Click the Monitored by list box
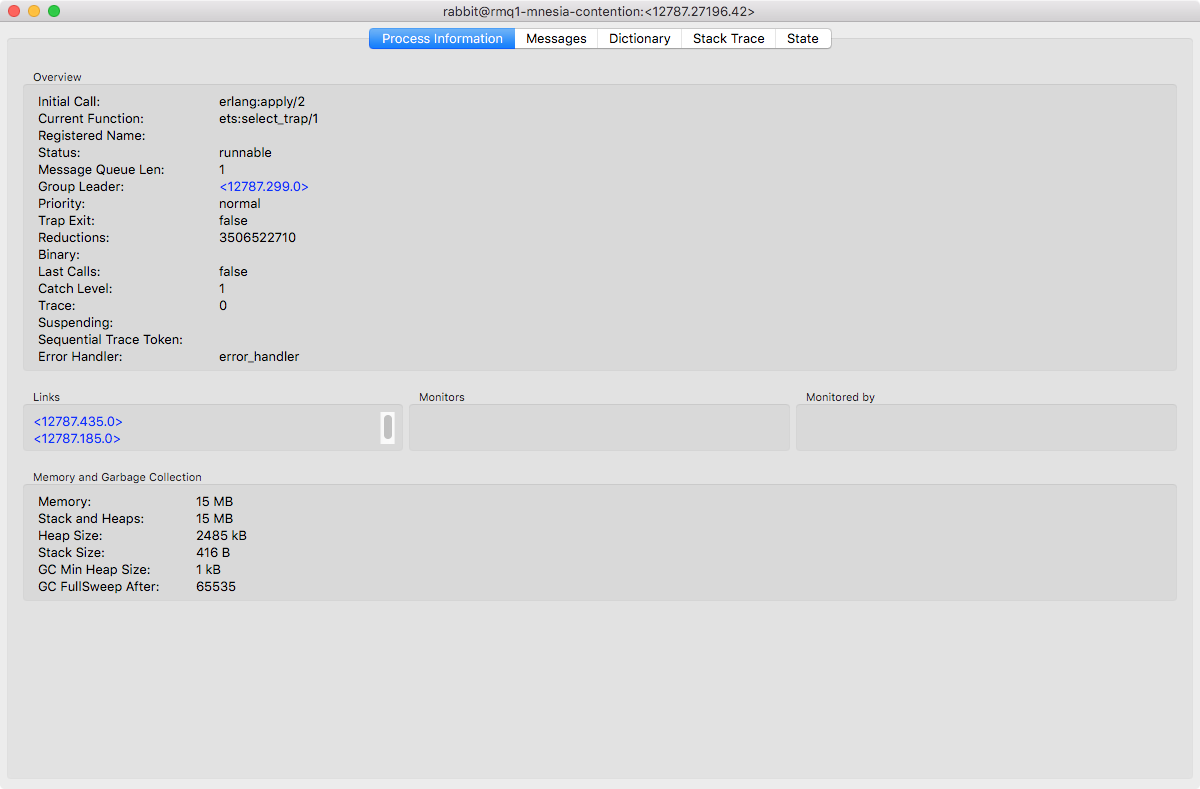The height and width of the screenshot is (789, 1200). point(986,428)
